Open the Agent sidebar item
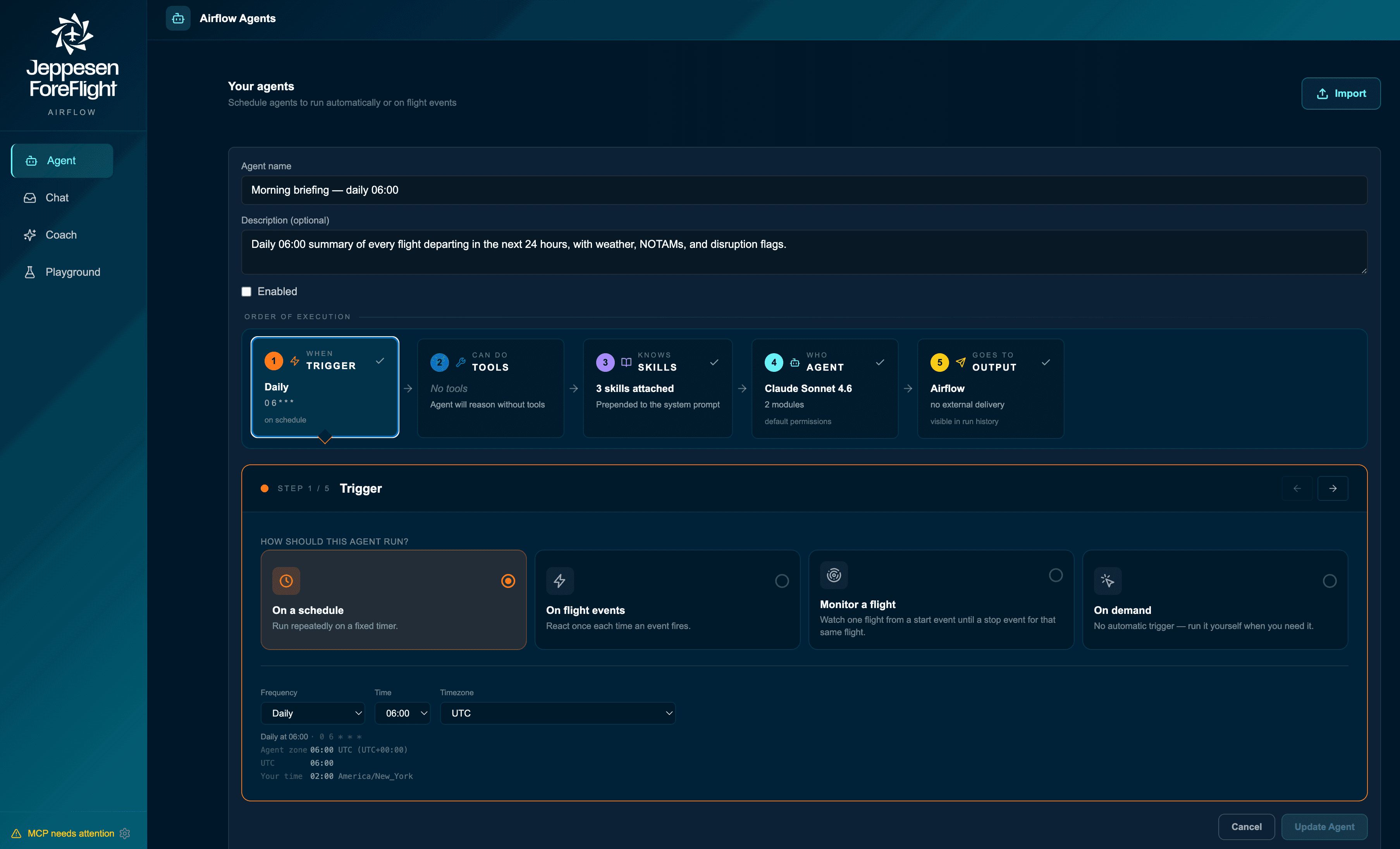 [x=62, y=161]
